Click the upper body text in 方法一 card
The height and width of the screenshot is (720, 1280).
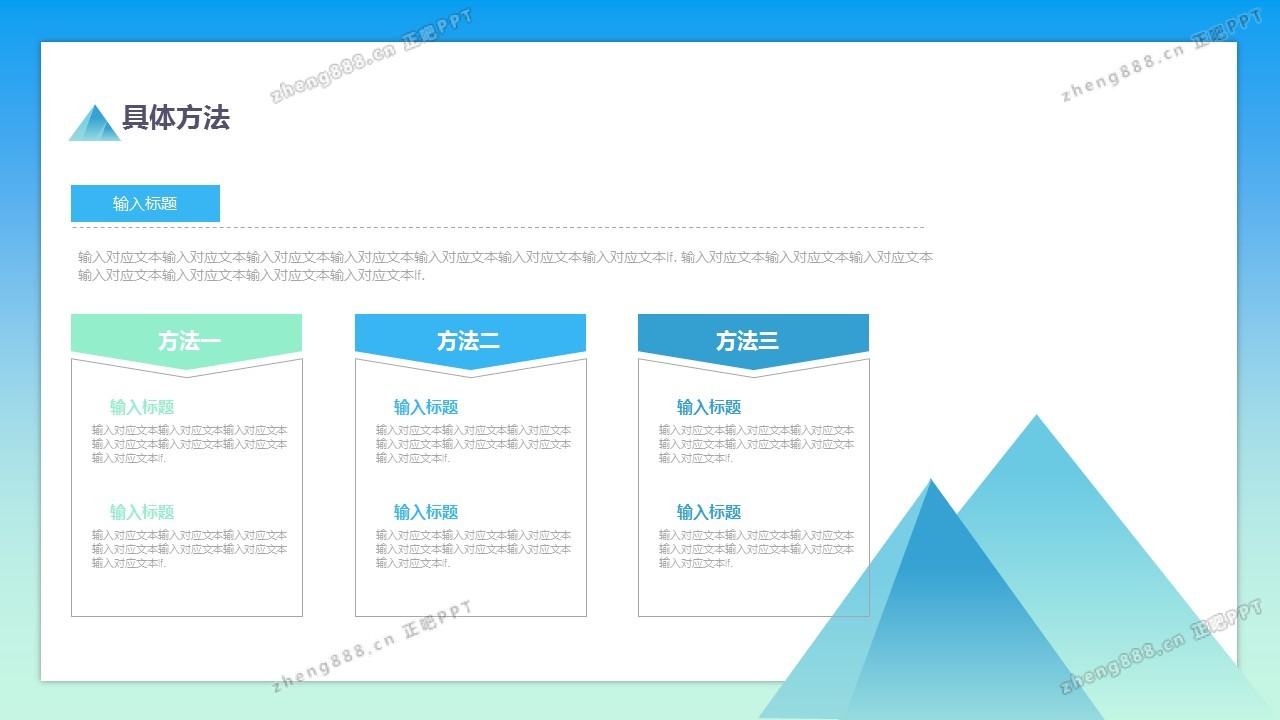click(189, 444)
